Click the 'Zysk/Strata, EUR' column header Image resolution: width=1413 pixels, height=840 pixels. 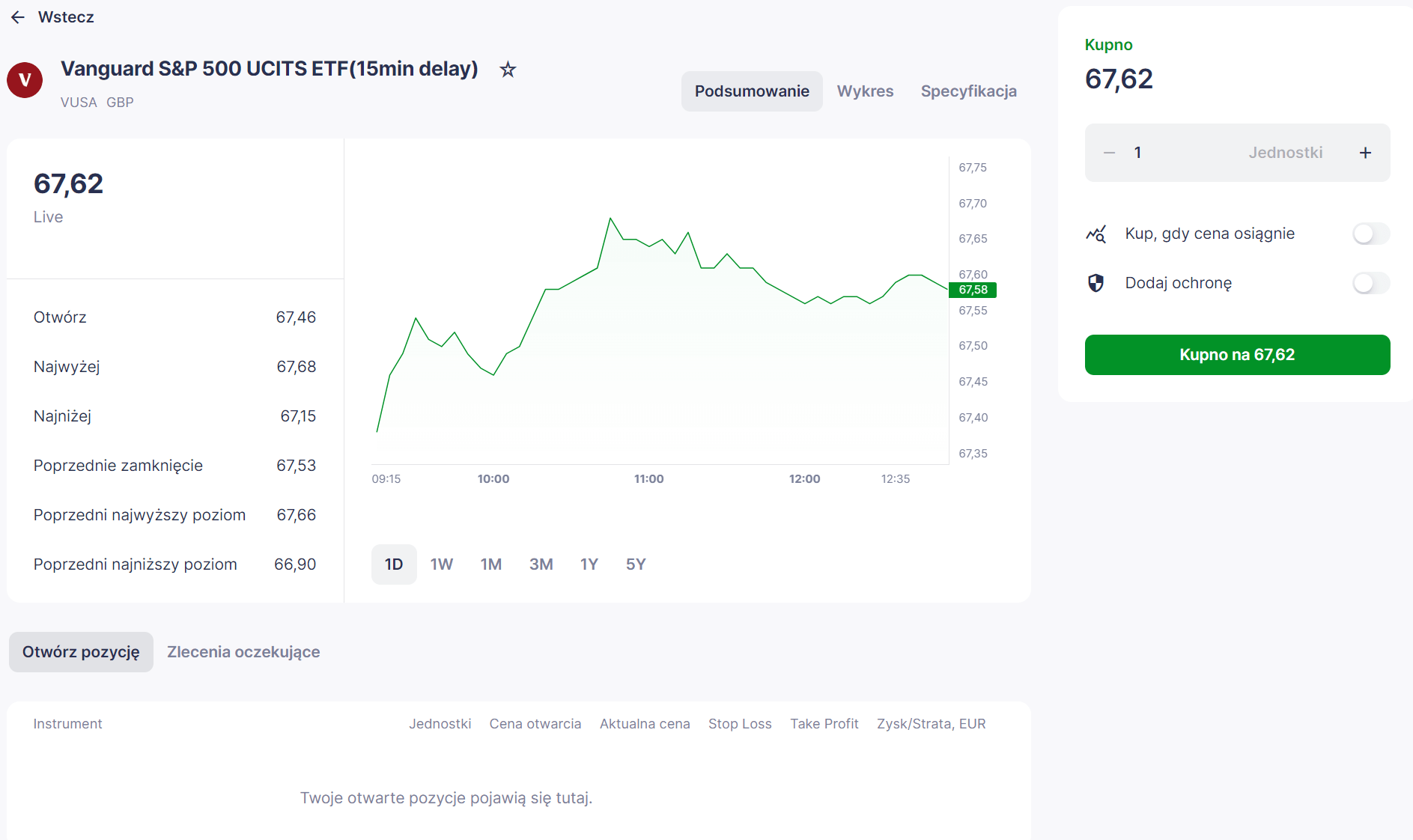[x=932, y=724]
